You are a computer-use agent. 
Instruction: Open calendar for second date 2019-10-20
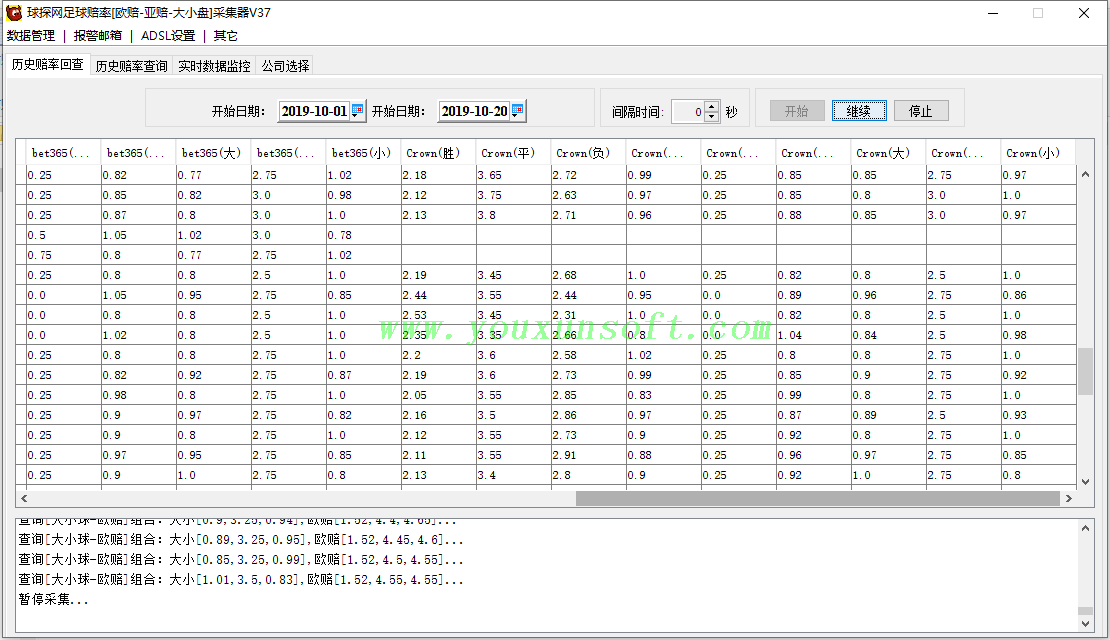(517, 110)
